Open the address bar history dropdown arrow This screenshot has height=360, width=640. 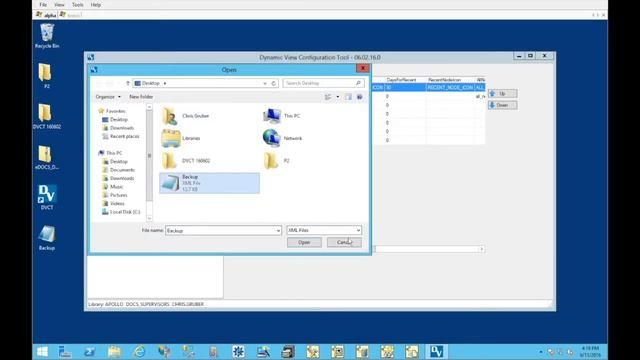(264, 83)
